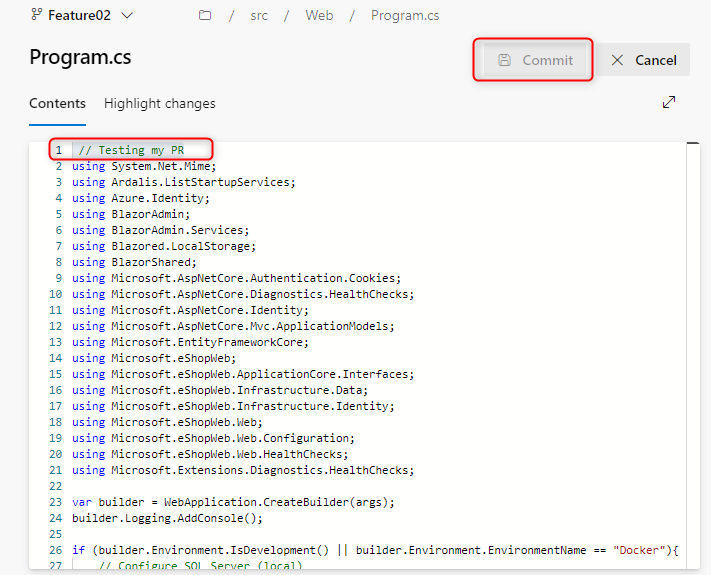Navigate to the Web folder in breadcrumb
The width and height of the screenshot is (711, 575).
click(x=319, y=15)
